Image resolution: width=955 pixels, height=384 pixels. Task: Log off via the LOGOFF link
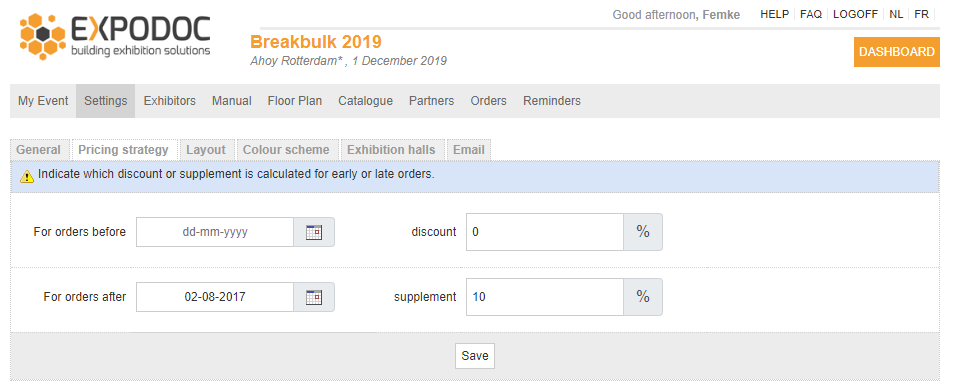(x=855, y=14)
